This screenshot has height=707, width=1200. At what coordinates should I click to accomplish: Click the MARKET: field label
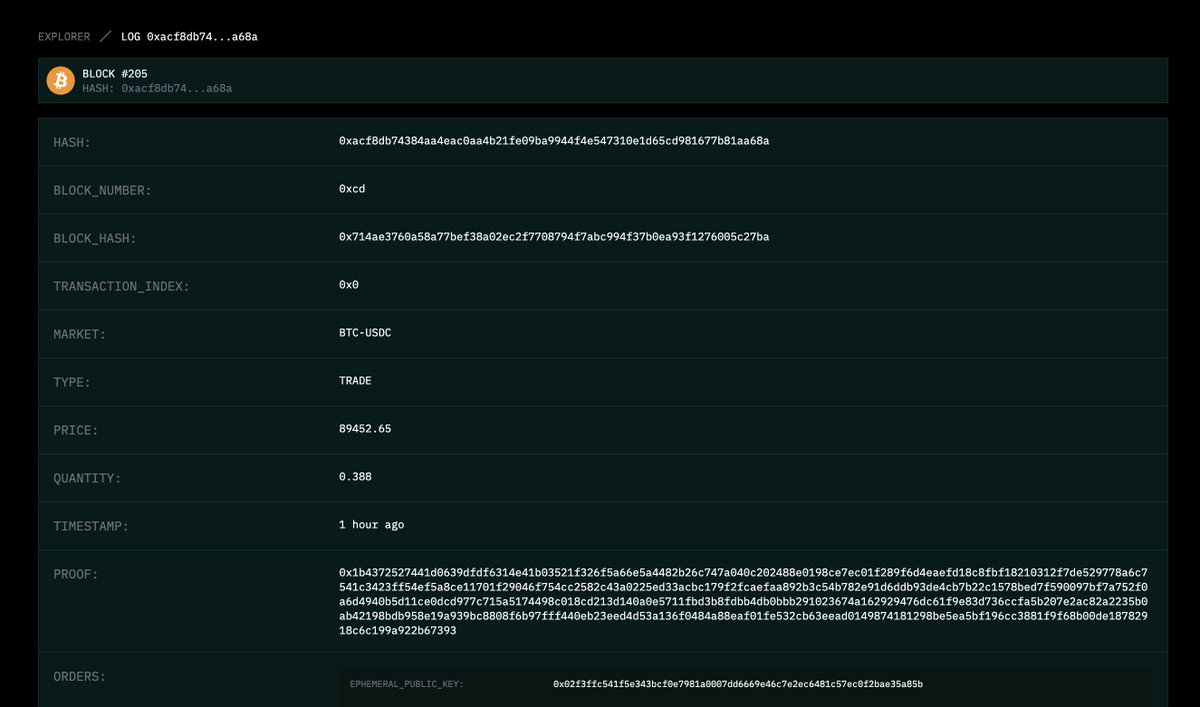[x=80, y=334]
